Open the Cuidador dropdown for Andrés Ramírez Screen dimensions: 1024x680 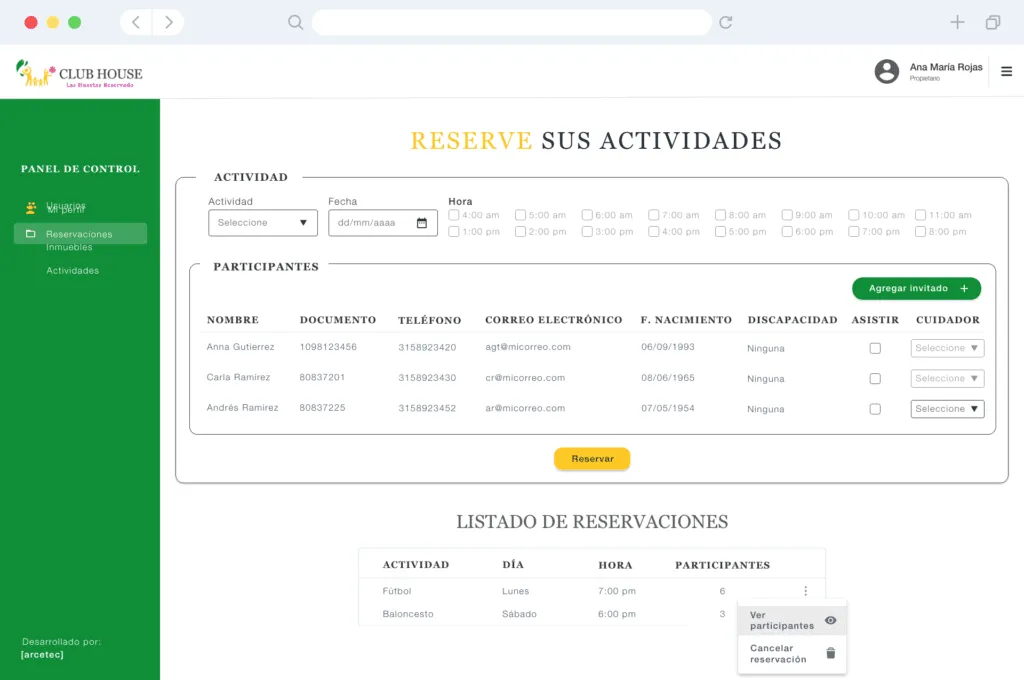[947, 408]
